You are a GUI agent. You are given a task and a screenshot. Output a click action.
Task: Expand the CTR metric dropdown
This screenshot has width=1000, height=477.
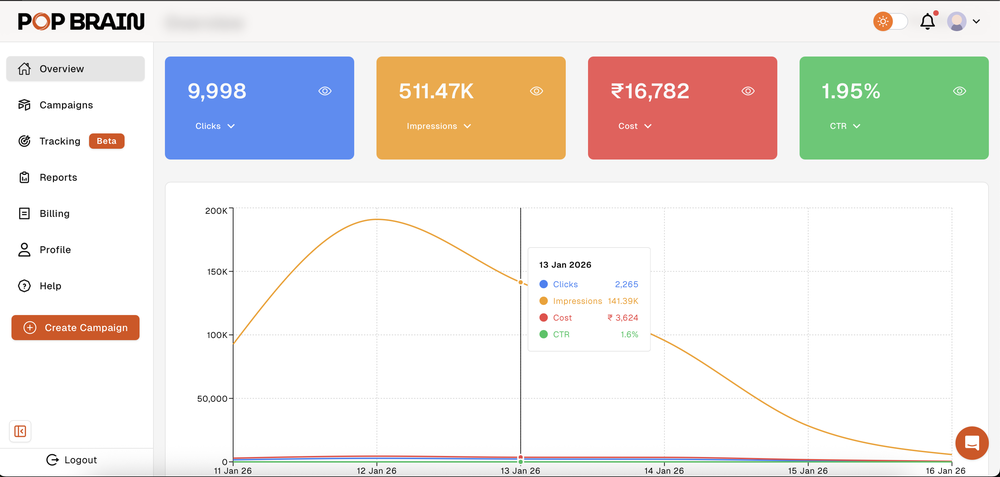coord(846,126)
